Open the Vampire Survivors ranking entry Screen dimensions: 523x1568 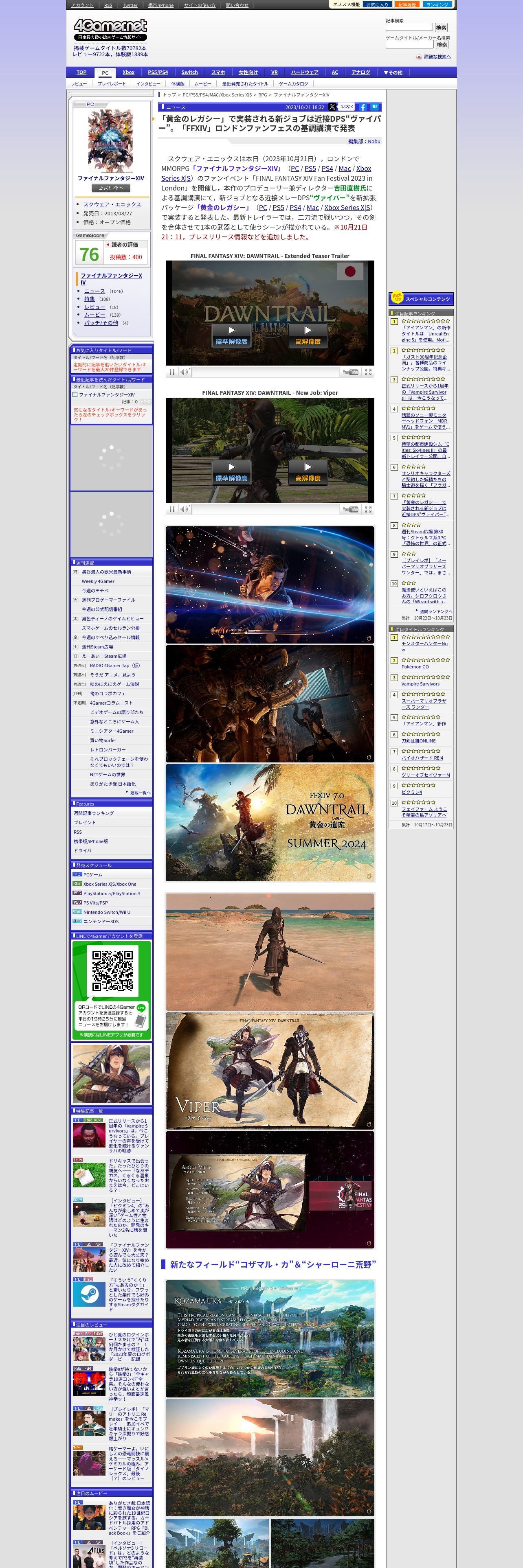coord(420,683)
